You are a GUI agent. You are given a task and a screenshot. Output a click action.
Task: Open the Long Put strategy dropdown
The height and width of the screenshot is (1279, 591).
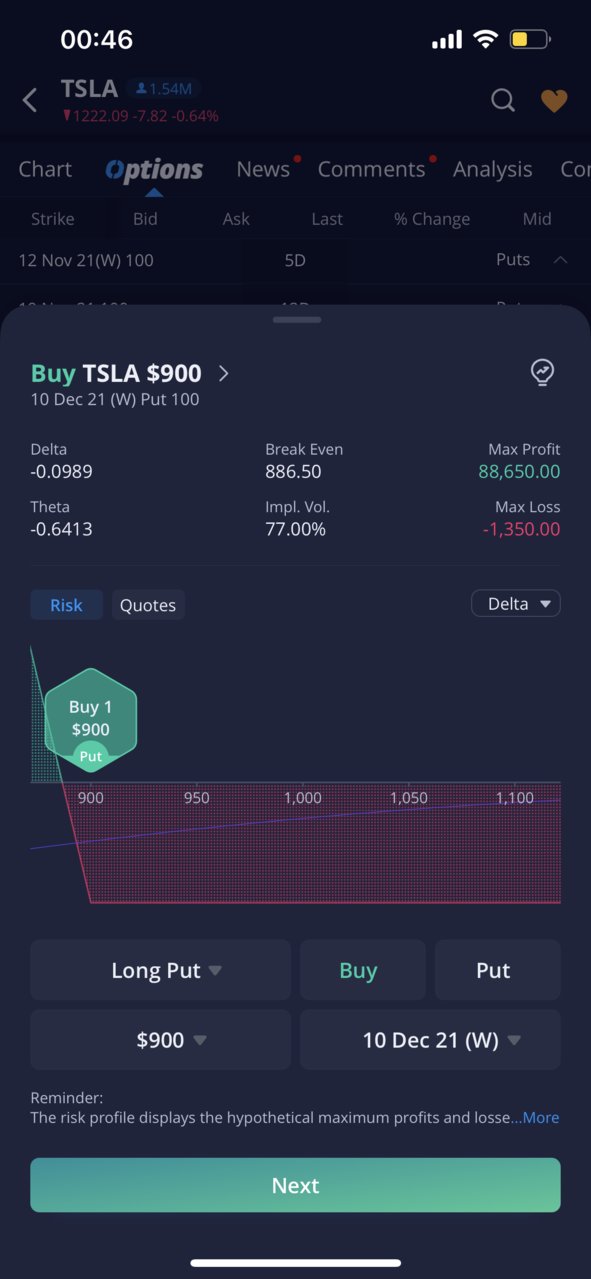[160, 970]
